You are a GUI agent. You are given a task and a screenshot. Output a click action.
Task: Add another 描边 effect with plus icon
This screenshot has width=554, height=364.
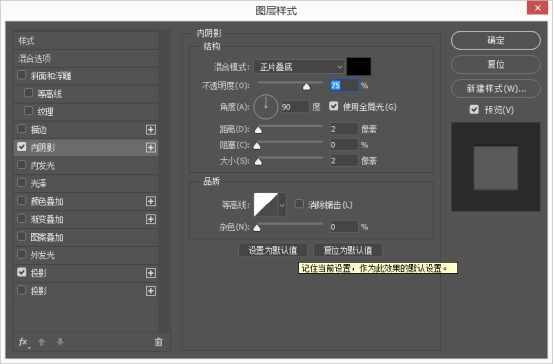coord(151,130)
